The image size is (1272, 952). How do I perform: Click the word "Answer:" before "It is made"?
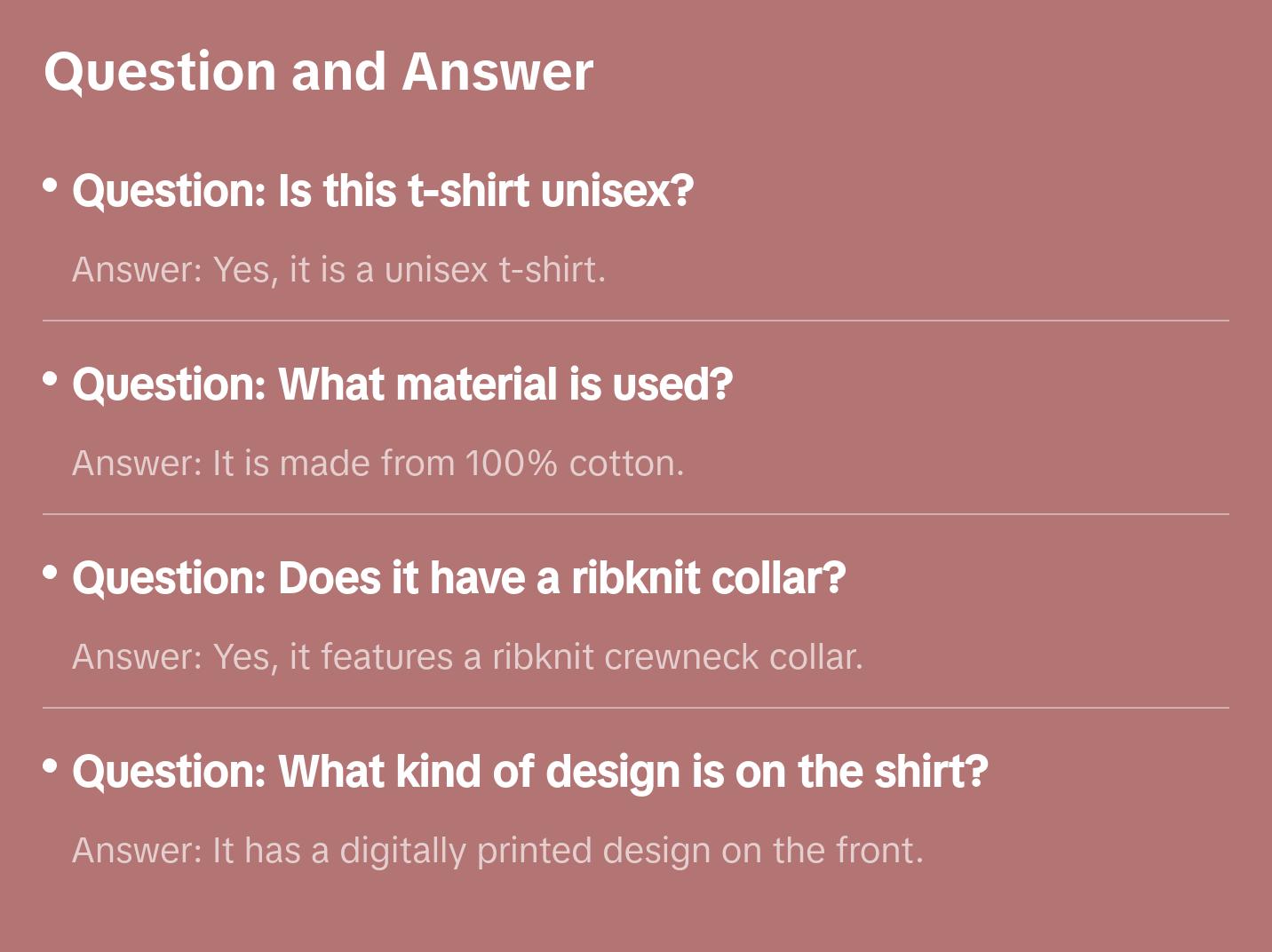click(137, 464)
